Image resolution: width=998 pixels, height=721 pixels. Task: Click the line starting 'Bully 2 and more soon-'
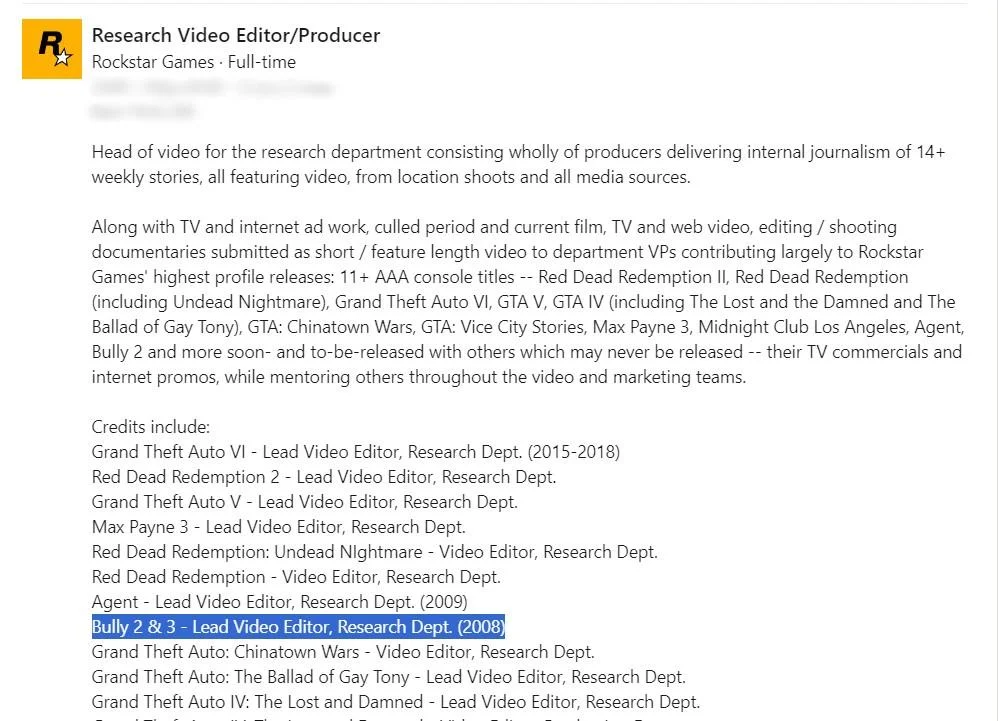(x=526, y=352)
